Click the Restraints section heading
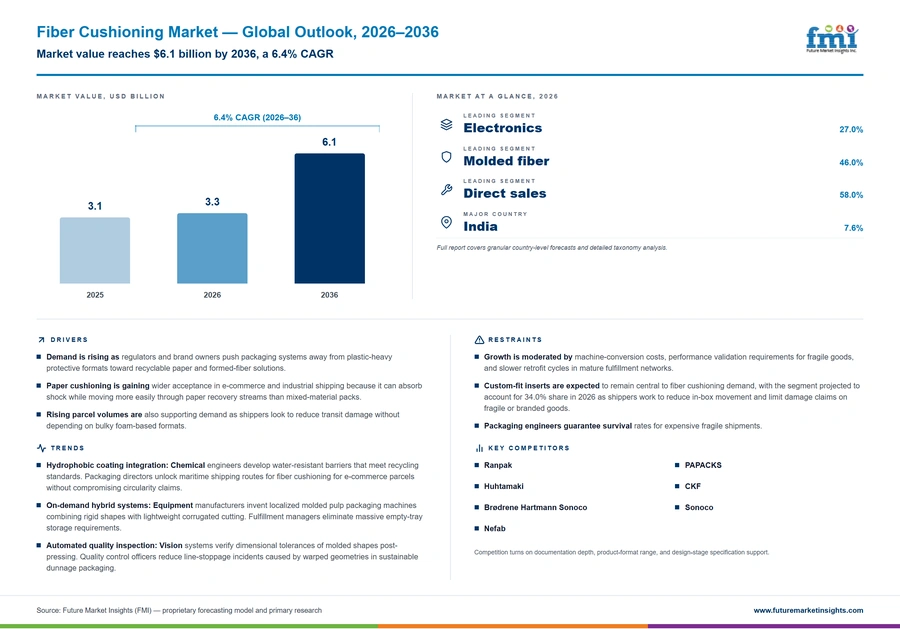 [x=515, y=340]
